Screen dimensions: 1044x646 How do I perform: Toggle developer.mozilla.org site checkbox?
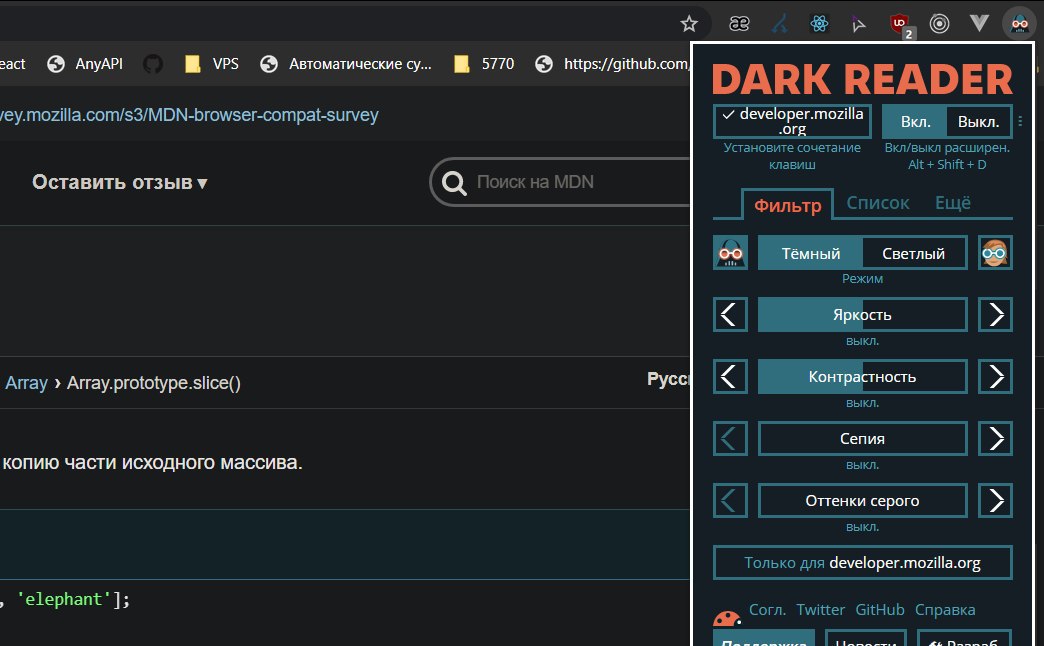[x=792, y=121]
